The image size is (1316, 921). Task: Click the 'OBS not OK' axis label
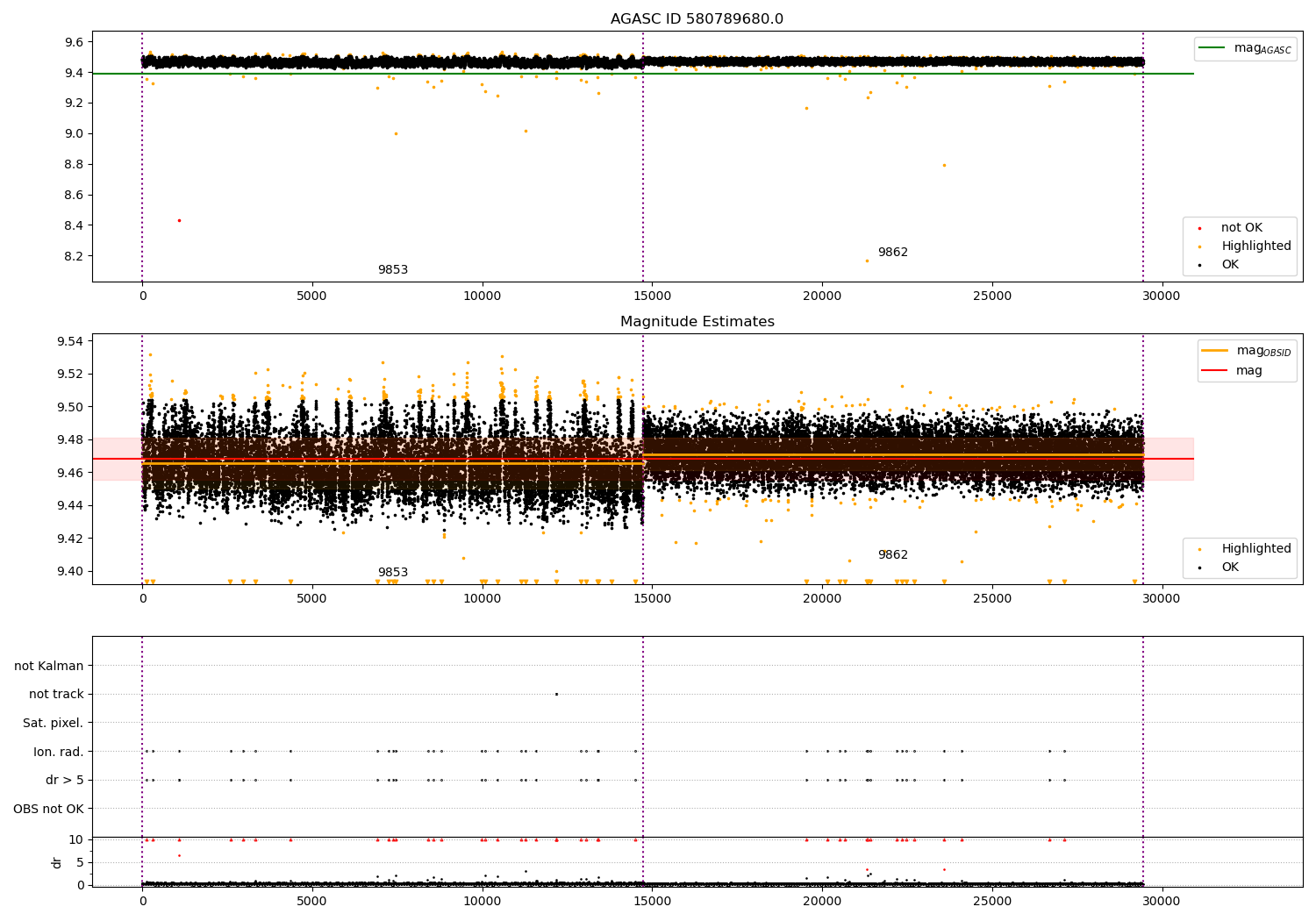[x=48, y=809]
